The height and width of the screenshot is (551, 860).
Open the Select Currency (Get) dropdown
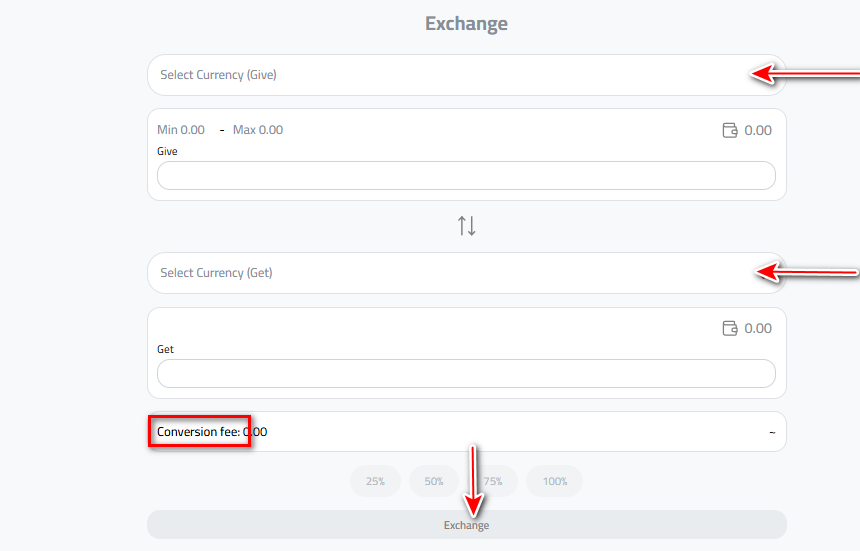pos(450,273)
